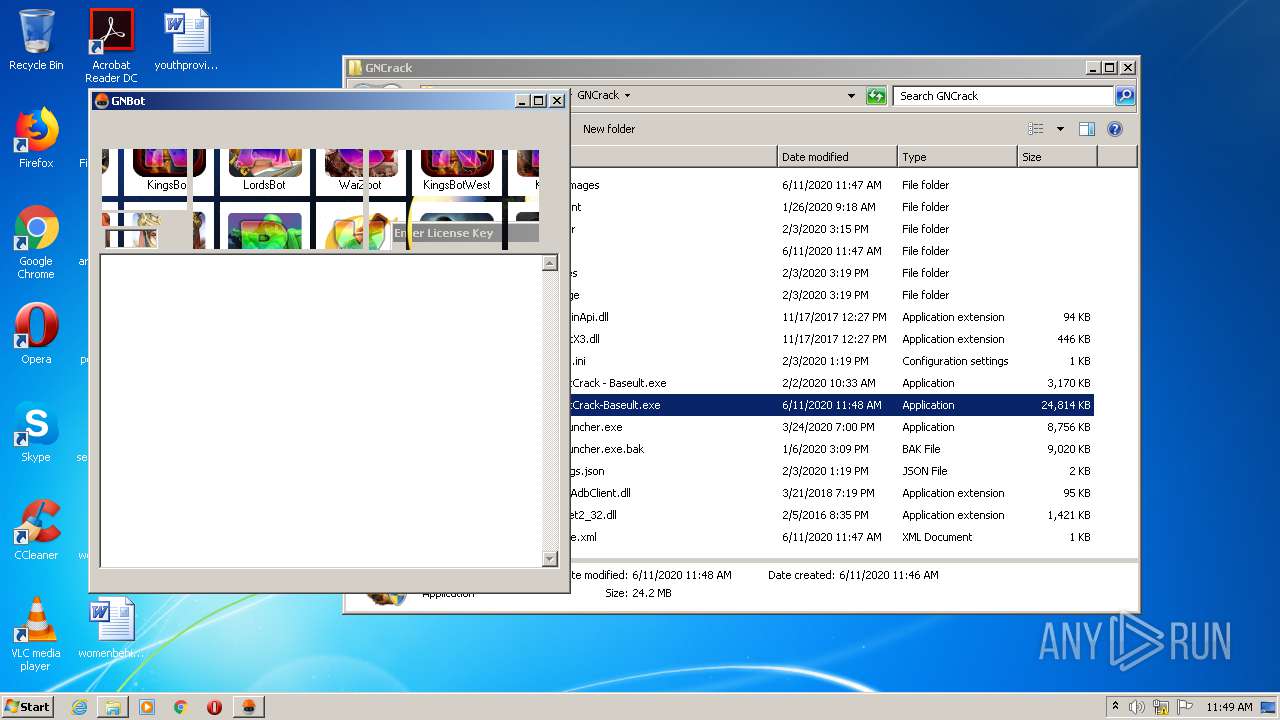Image resolution: width=1280 pixels, height=720 pixels.
Task: Select the Configuration settings .ini row
Action: tap(831, 361)
